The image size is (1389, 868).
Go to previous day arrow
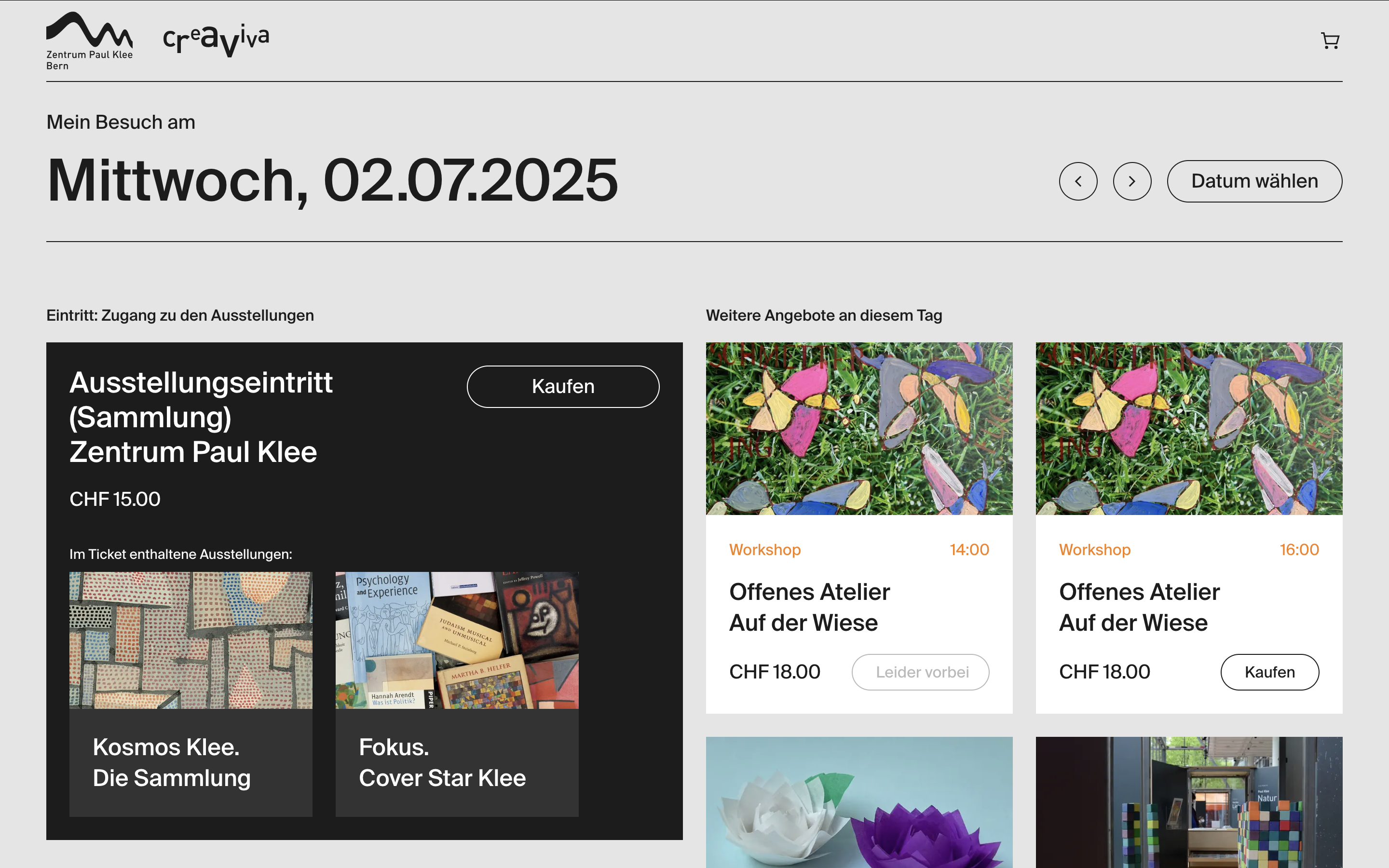coord(1078,181)
